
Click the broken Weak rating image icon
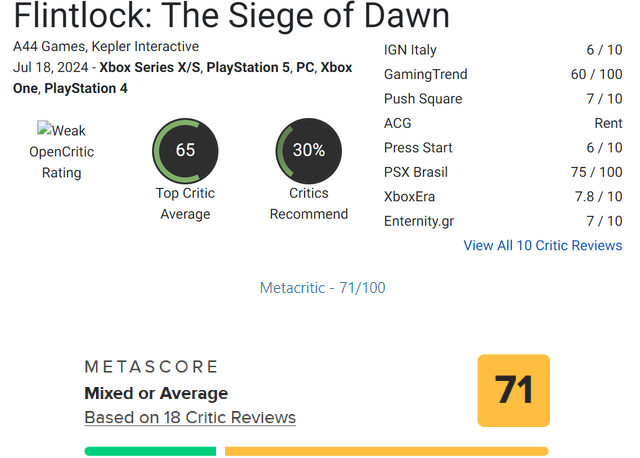44,129
